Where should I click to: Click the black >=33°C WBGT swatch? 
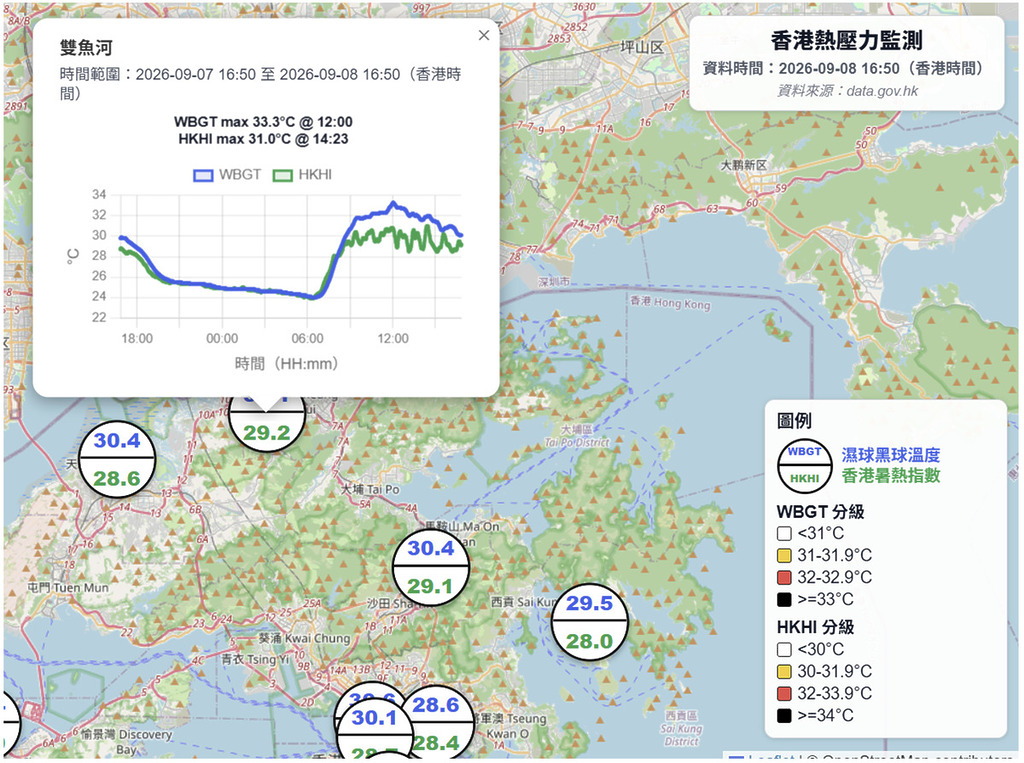pos(784,599)
